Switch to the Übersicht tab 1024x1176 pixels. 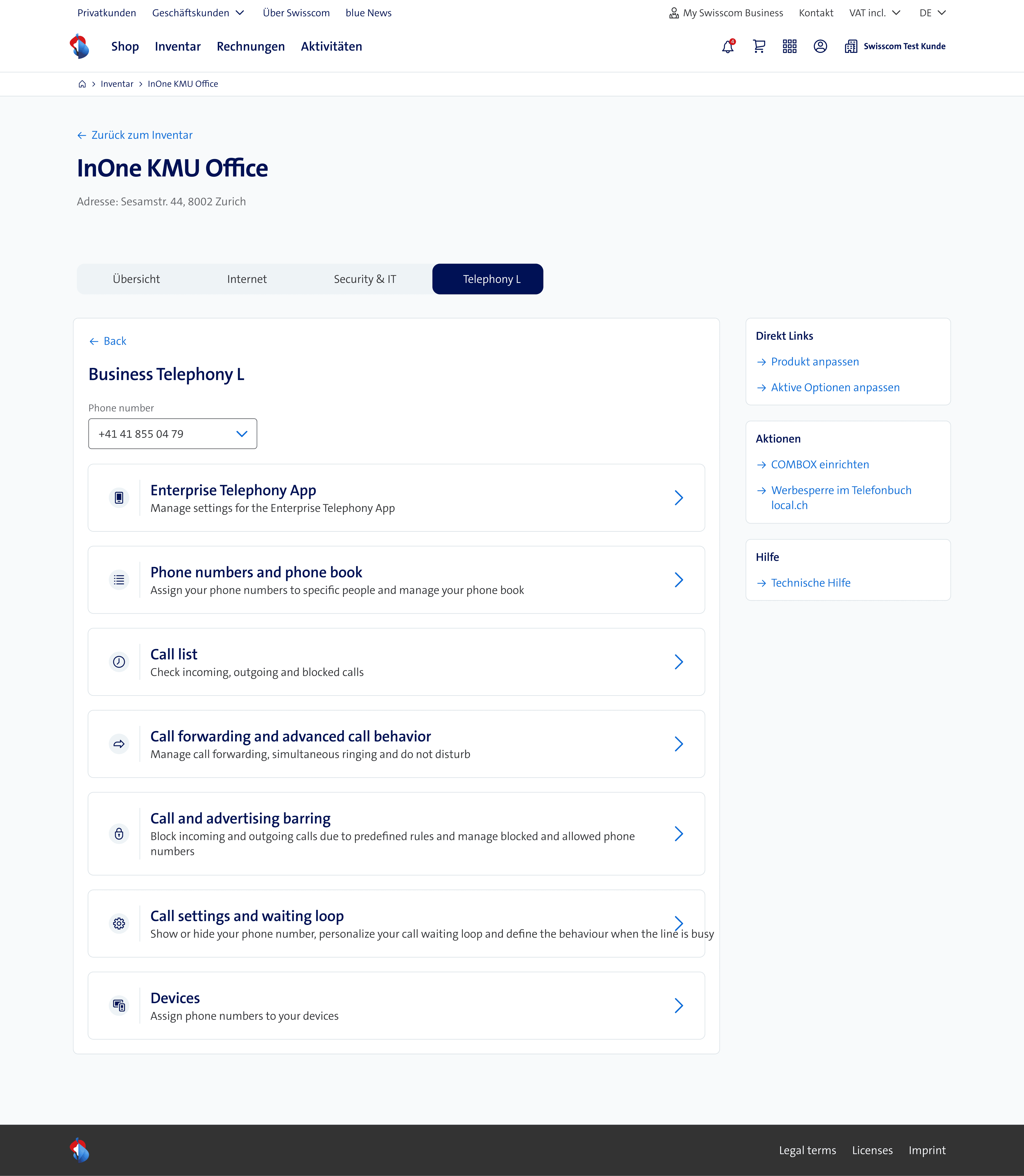(136, 279)
